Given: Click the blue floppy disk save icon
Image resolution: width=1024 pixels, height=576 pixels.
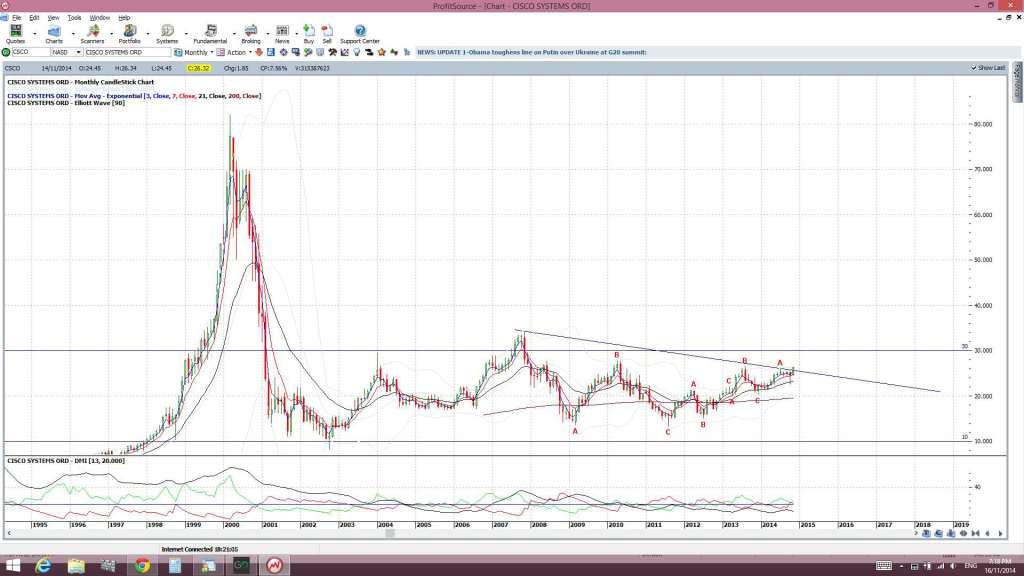Looking at the screenshot, I should pos(270,52).
